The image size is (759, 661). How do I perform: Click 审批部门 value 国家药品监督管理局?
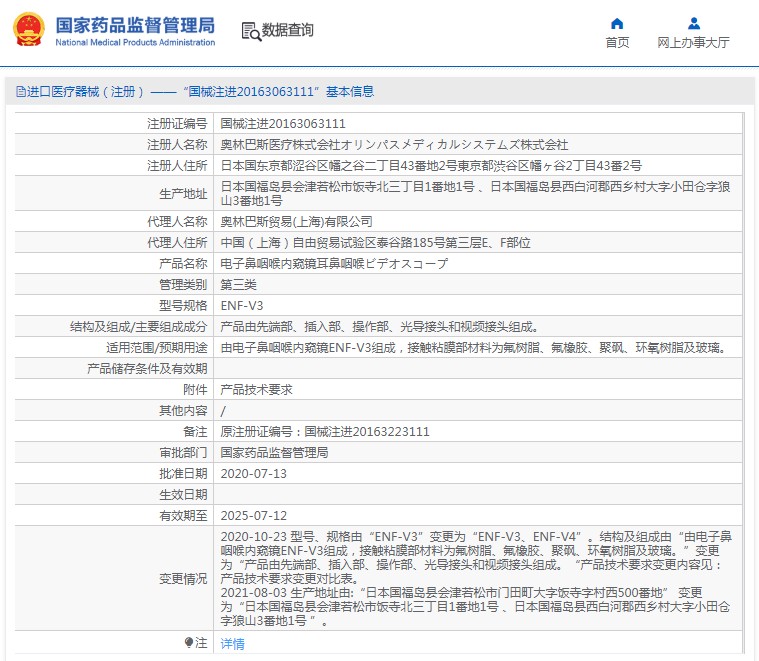coord(274,452)
